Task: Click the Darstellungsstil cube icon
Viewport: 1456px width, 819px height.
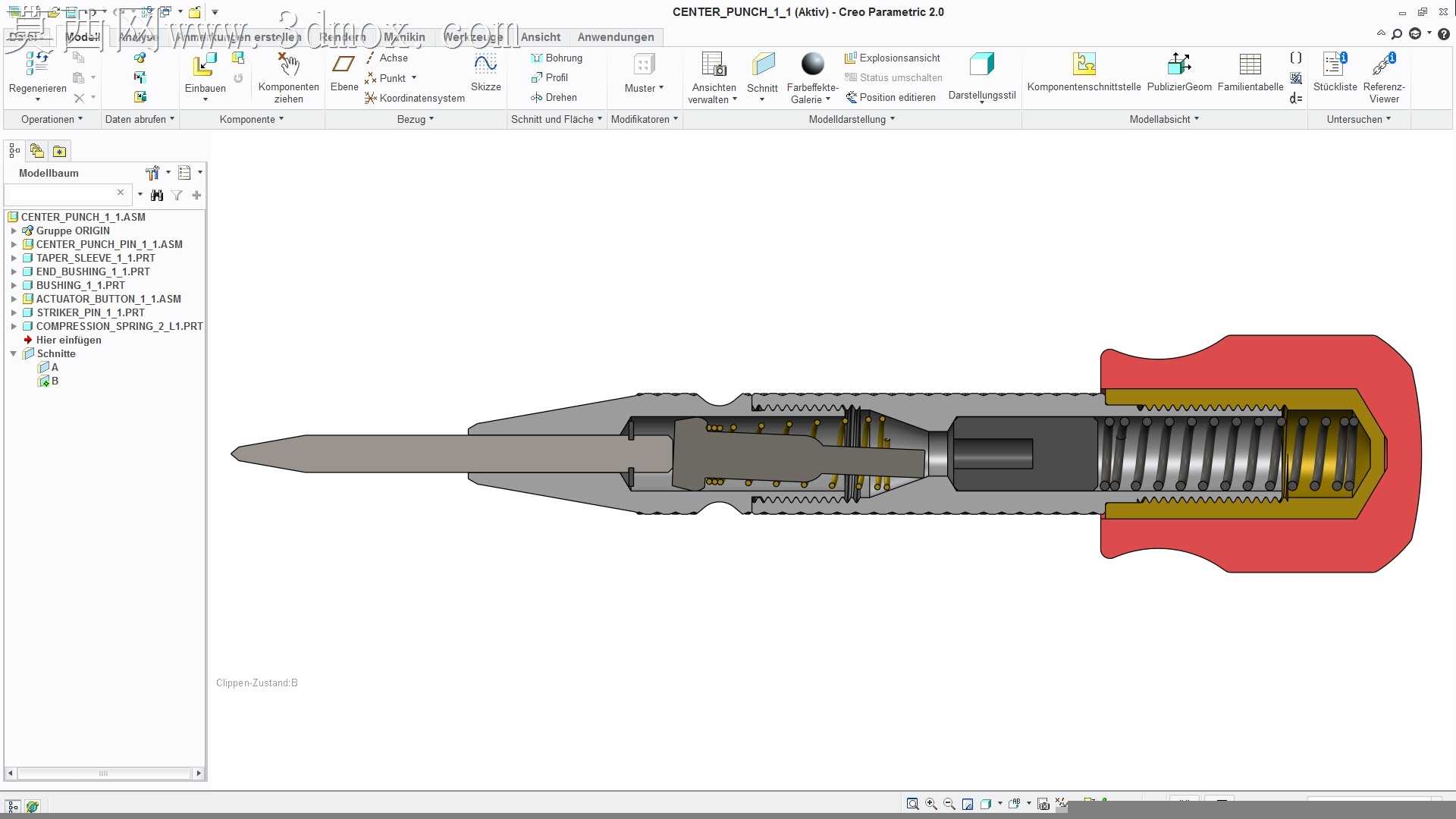Action: point(982,64)
